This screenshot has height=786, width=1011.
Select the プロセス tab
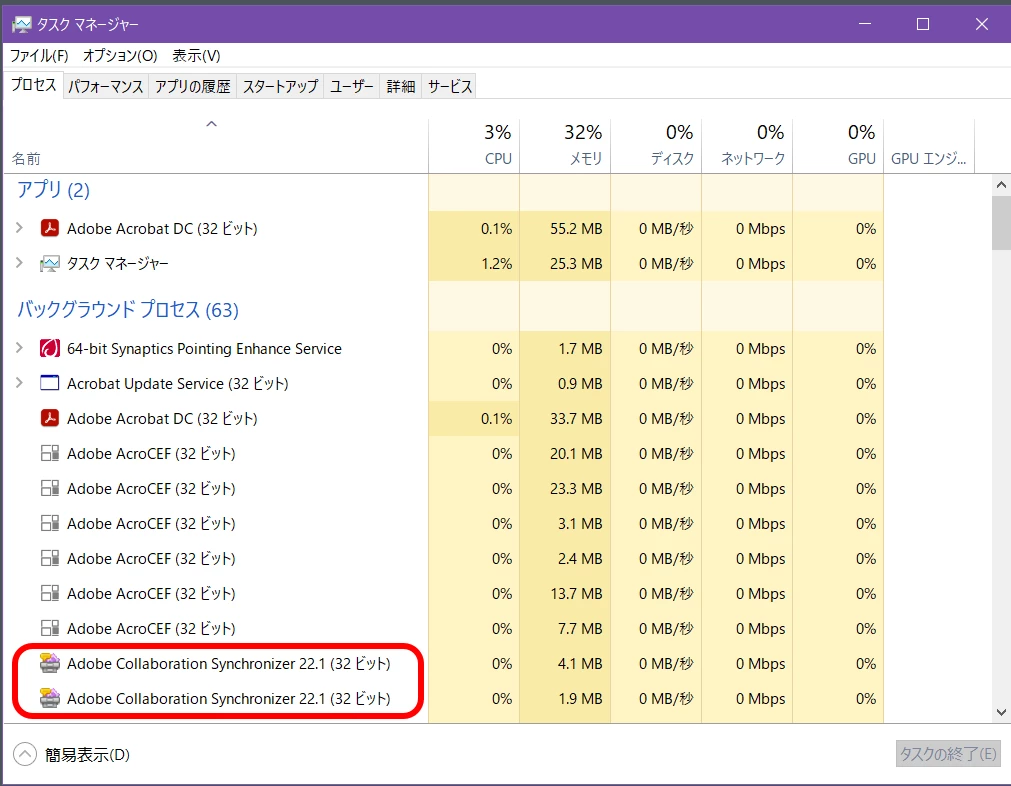34,85
